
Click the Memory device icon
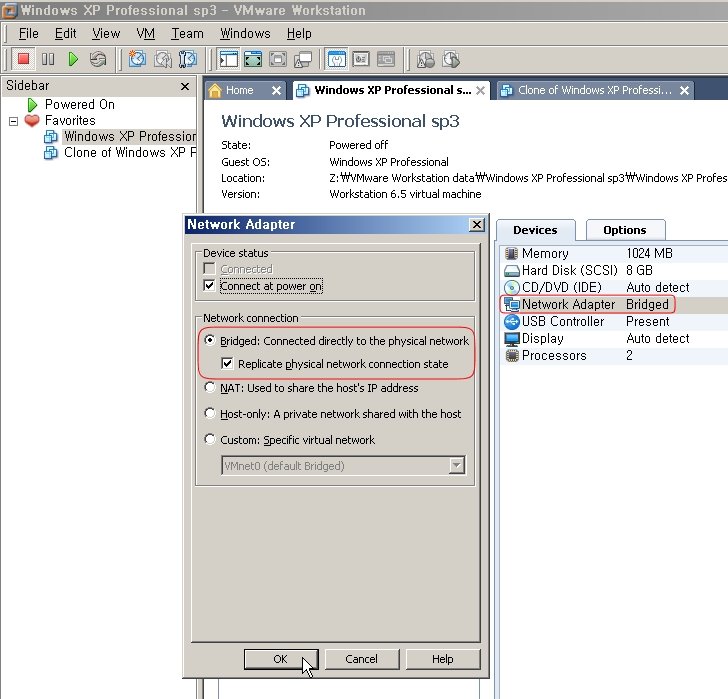click(x=511, y=253)
